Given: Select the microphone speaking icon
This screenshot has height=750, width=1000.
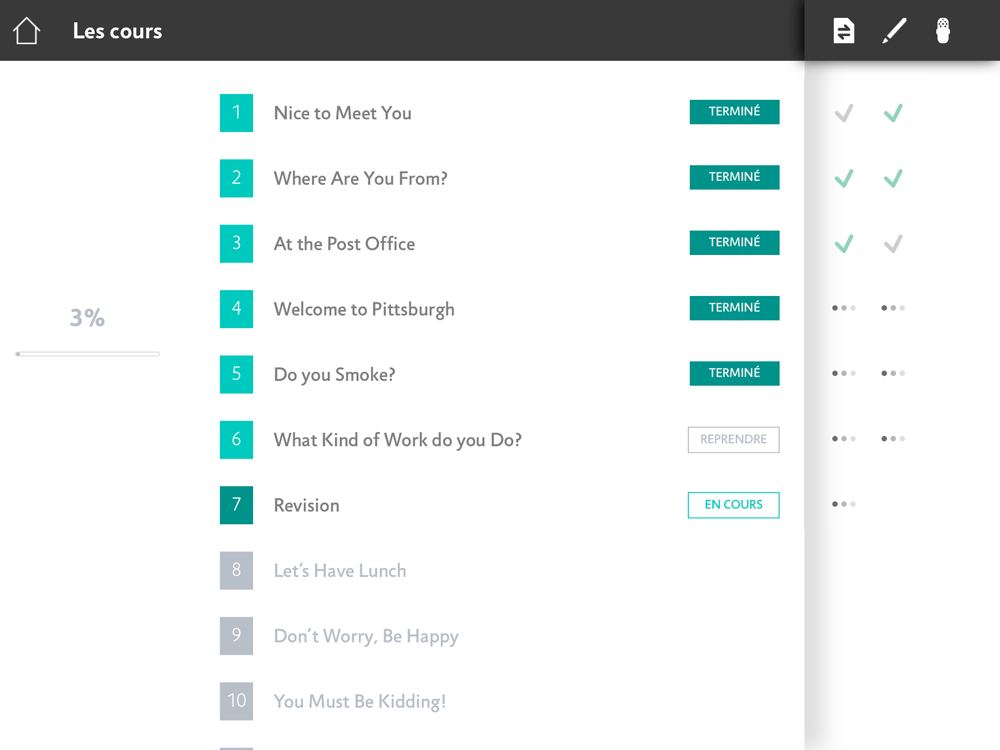Looking at the screenshot, I should click(x=943, y=31).
